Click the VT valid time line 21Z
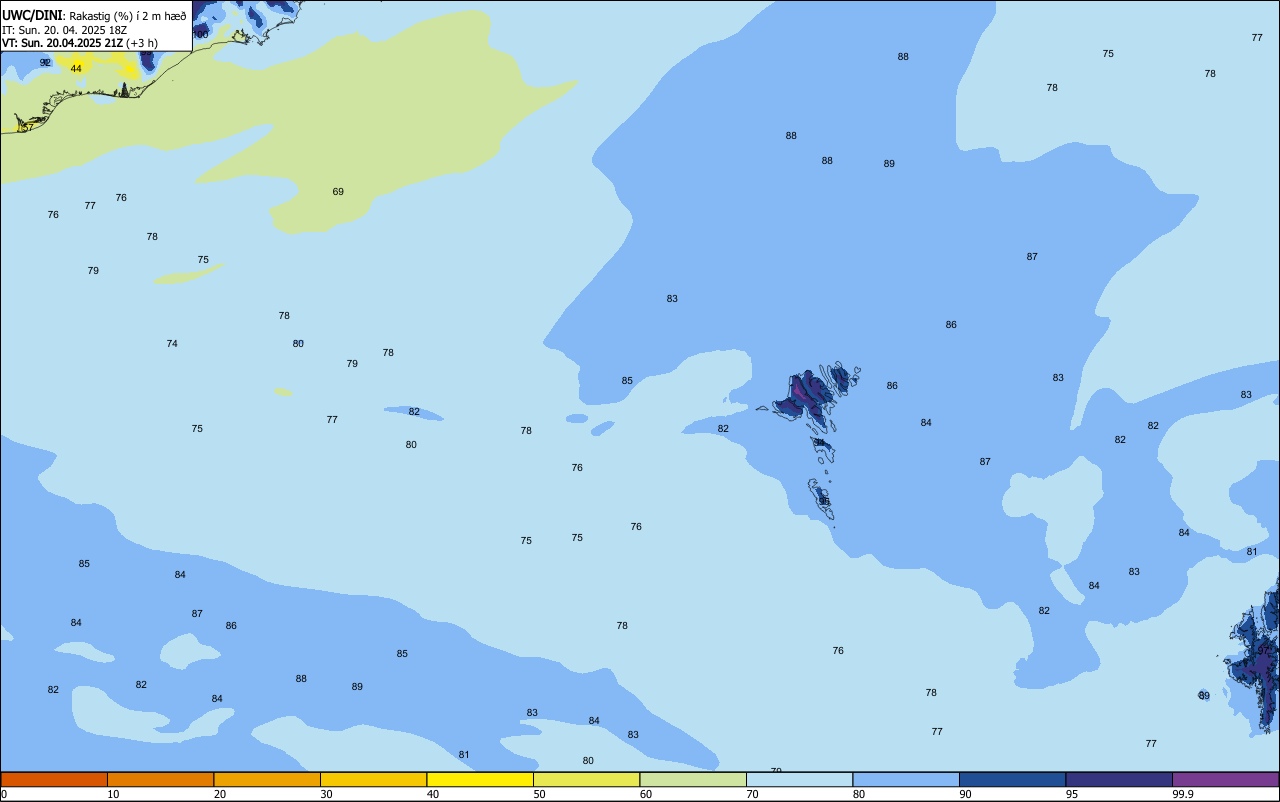 coord(80,43)
